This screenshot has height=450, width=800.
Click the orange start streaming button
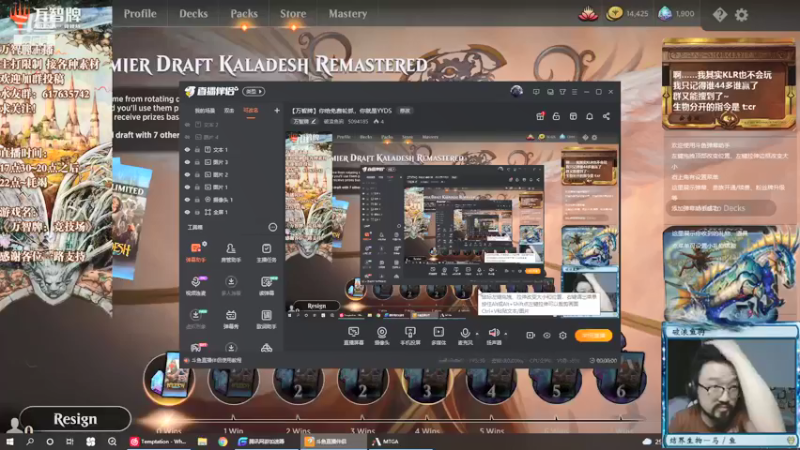(x=593, y=335)
